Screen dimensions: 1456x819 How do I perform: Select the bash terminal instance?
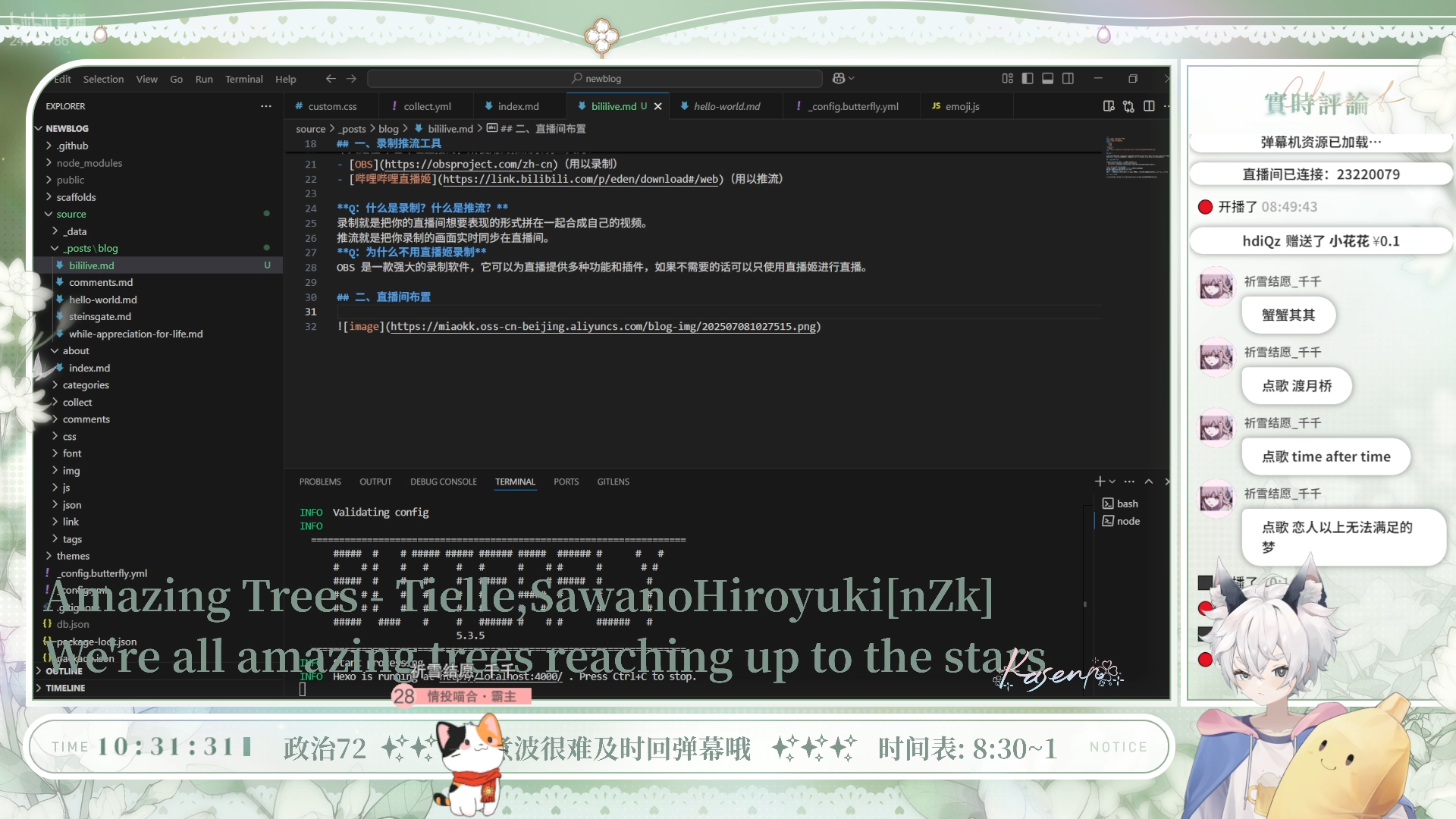(x=1121, y=504)
